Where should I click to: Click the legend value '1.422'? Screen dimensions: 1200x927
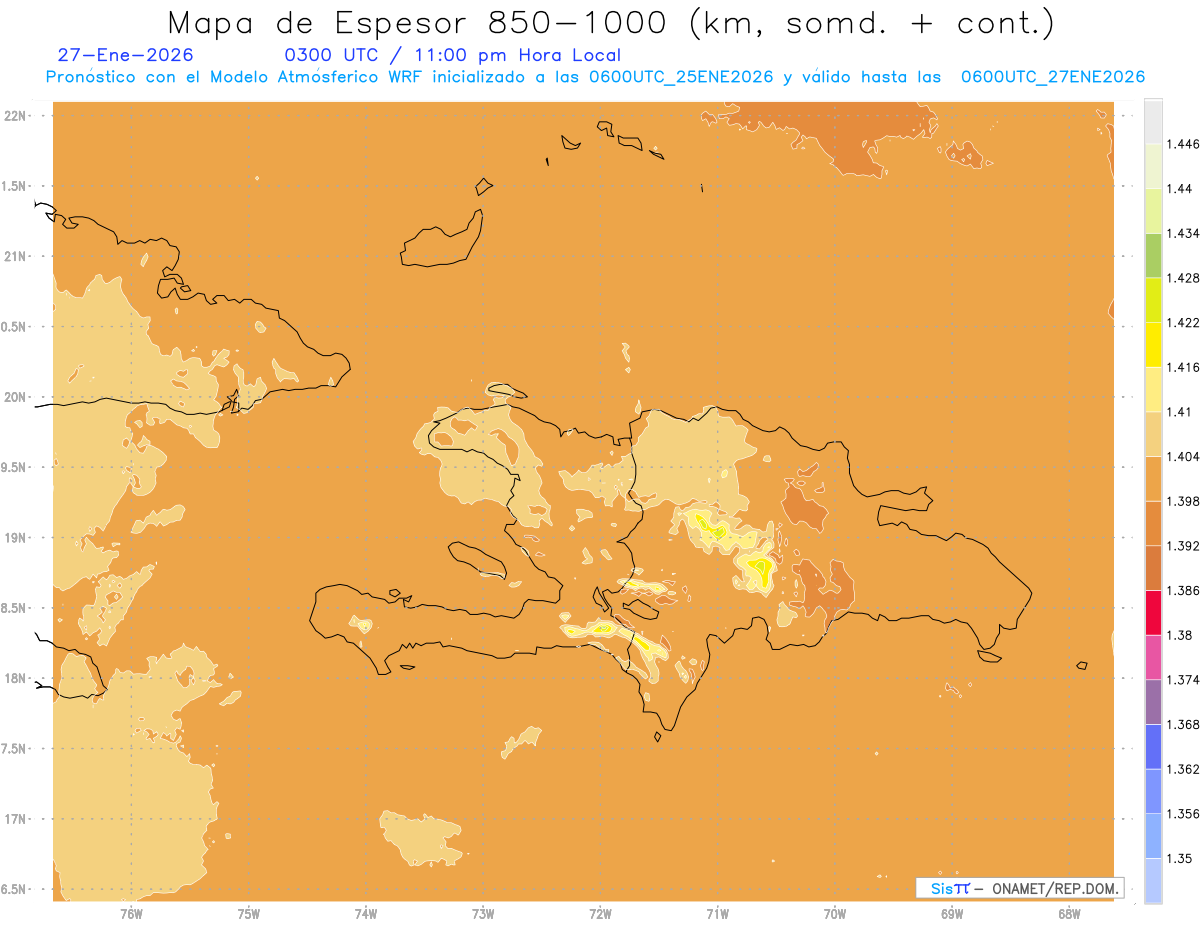pyautogui.click(x=1183, y=323)
